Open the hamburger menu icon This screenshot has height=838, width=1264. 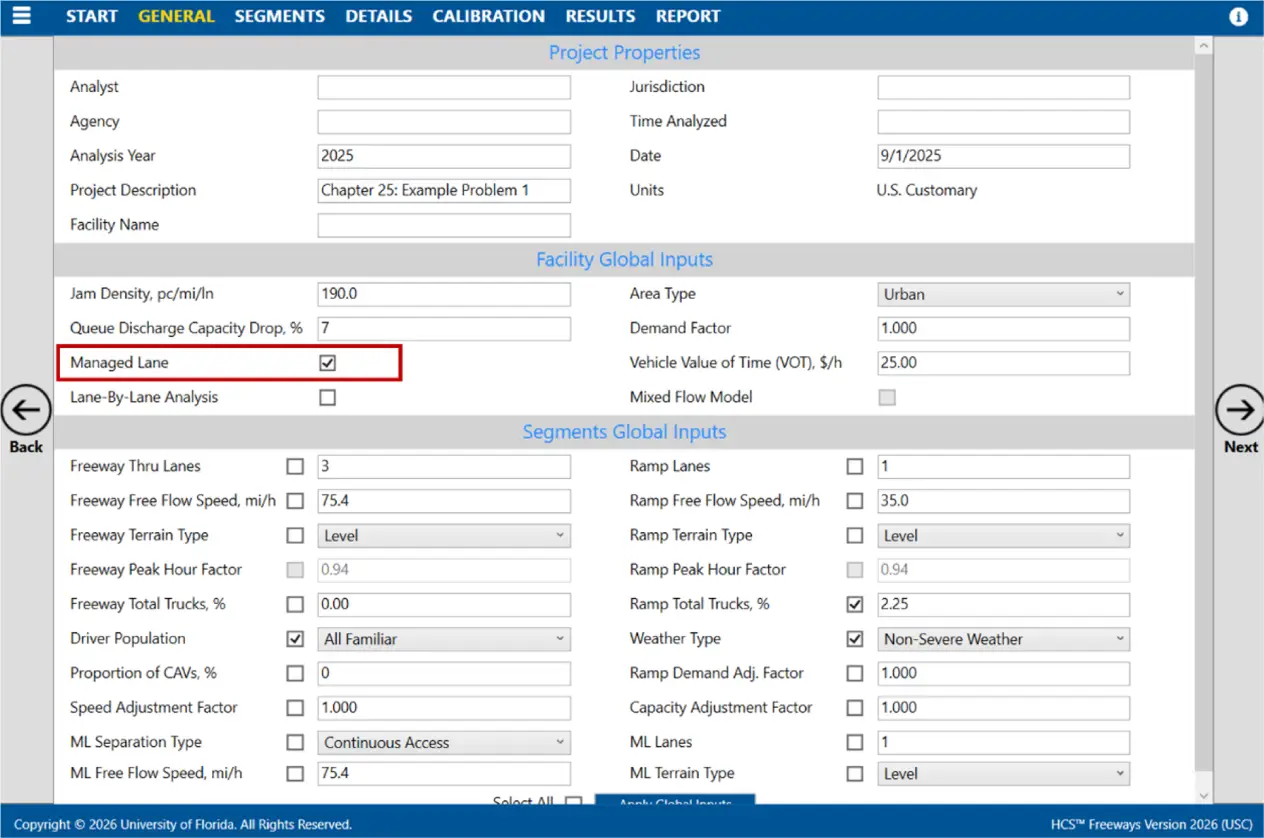[x=21, y=16]
